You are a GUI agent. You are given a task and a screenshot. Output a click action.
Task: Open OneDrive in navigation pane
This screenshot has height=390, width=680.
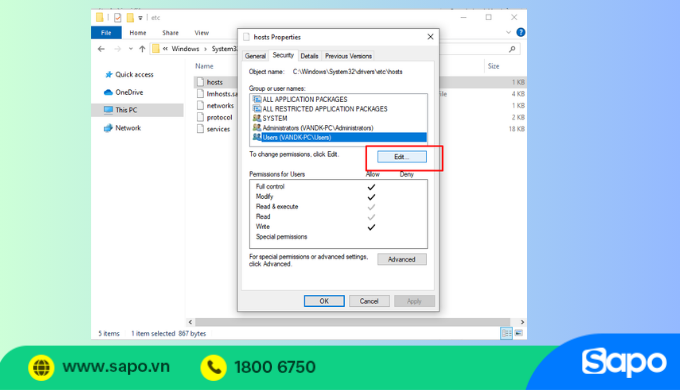tap(129, 92)
